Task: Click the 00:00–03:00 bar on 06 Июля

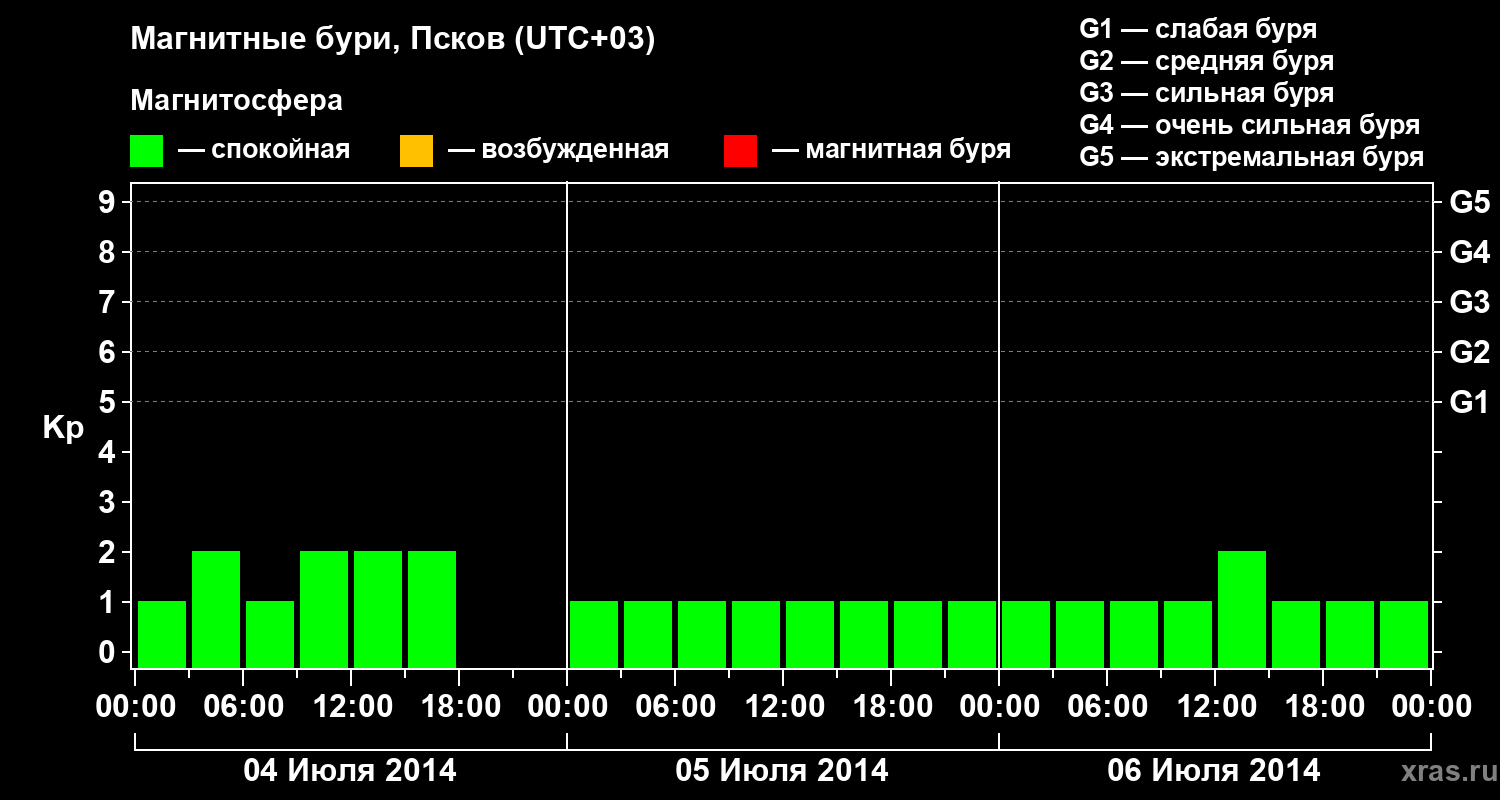Action: pyautogui.click(x=1026, y=634)
